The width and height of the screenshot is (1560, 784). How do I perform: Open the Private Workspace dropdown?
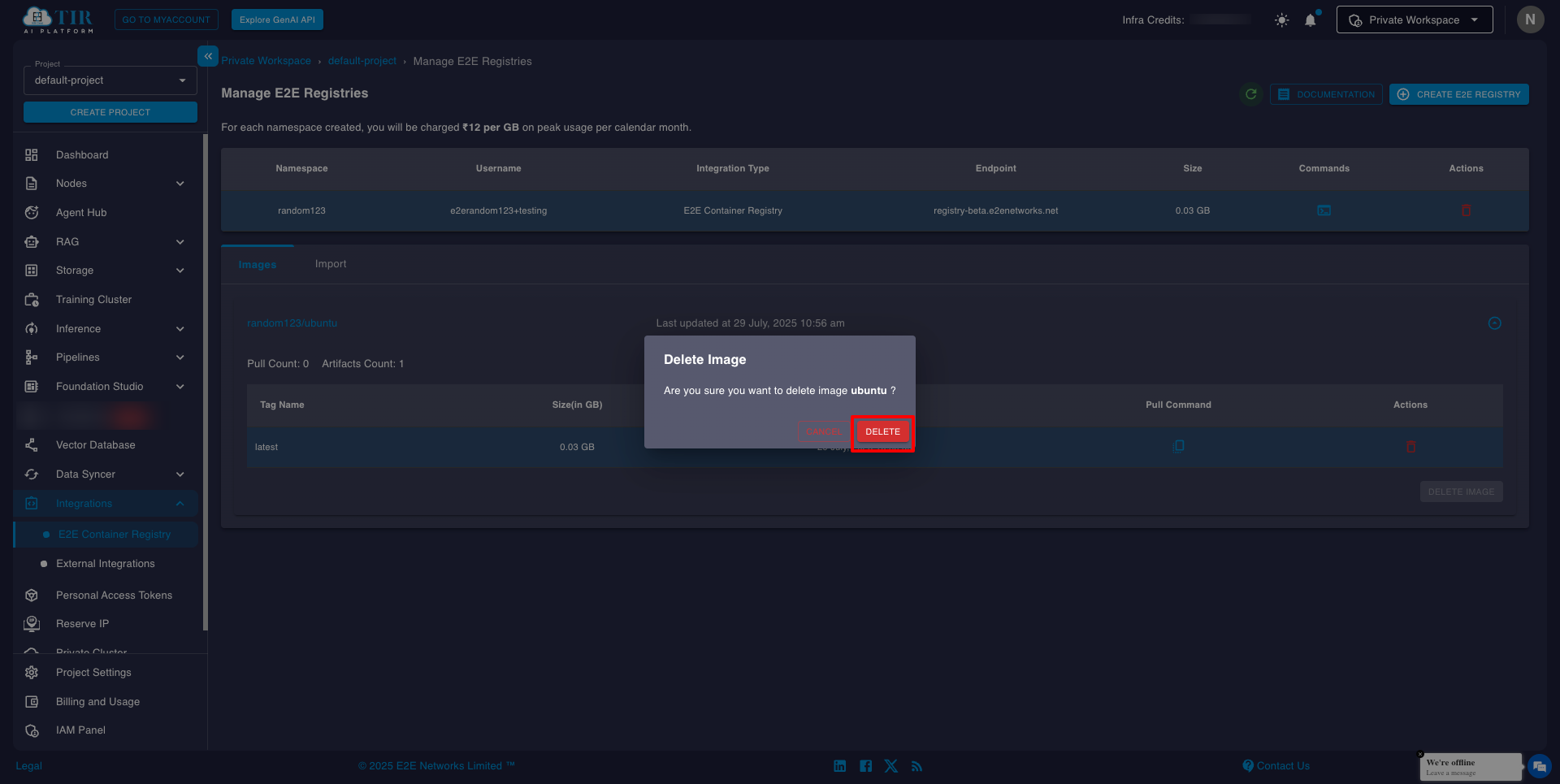1414,20
